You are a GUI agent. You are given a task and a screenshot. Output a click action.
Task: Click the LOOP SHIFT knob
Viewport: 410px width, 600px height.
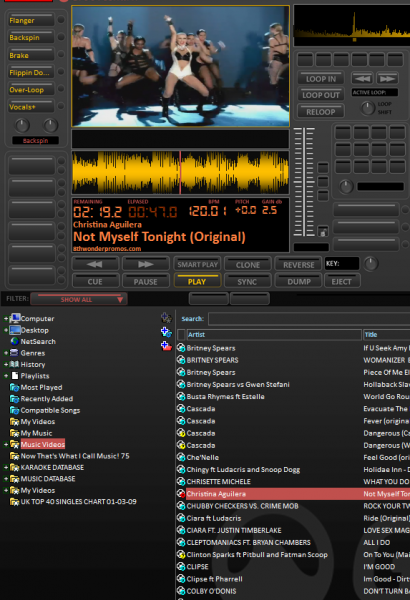(x=368, y=108)
